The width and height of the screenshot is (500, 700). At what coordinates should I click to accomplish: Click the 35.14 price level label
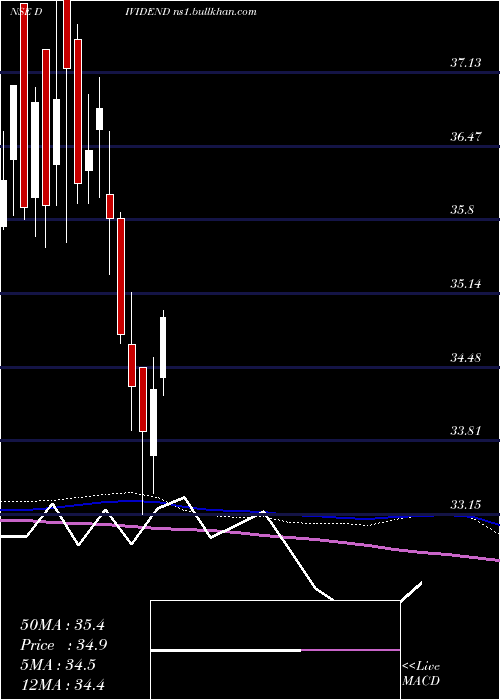coord(466,283)
